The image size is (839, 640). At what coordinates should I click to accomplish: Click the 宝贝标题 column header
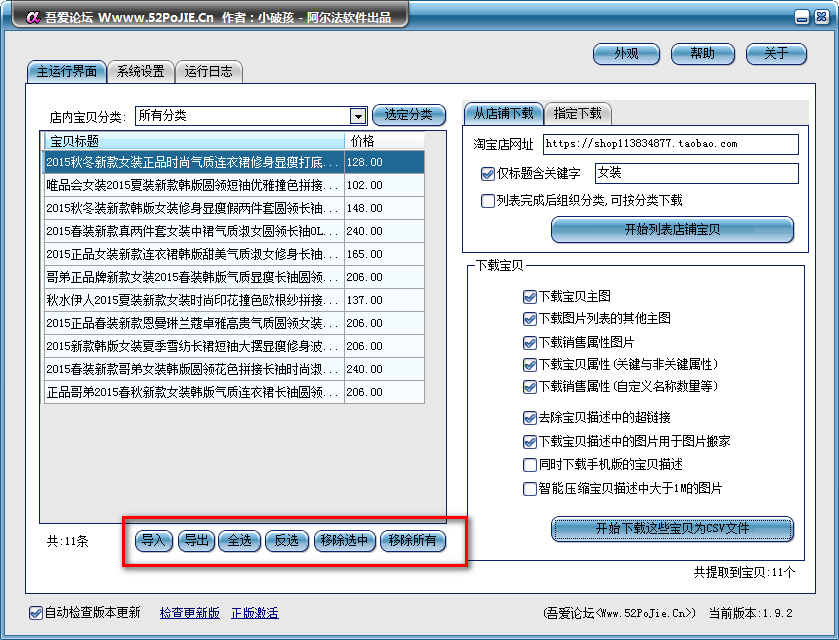tap(194, 141)
